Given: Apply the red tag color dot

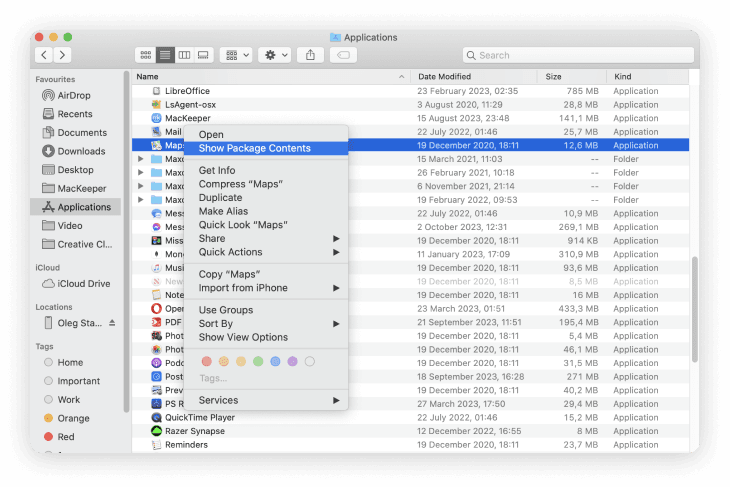Looking at the screenshot, I should click(207, 361).
